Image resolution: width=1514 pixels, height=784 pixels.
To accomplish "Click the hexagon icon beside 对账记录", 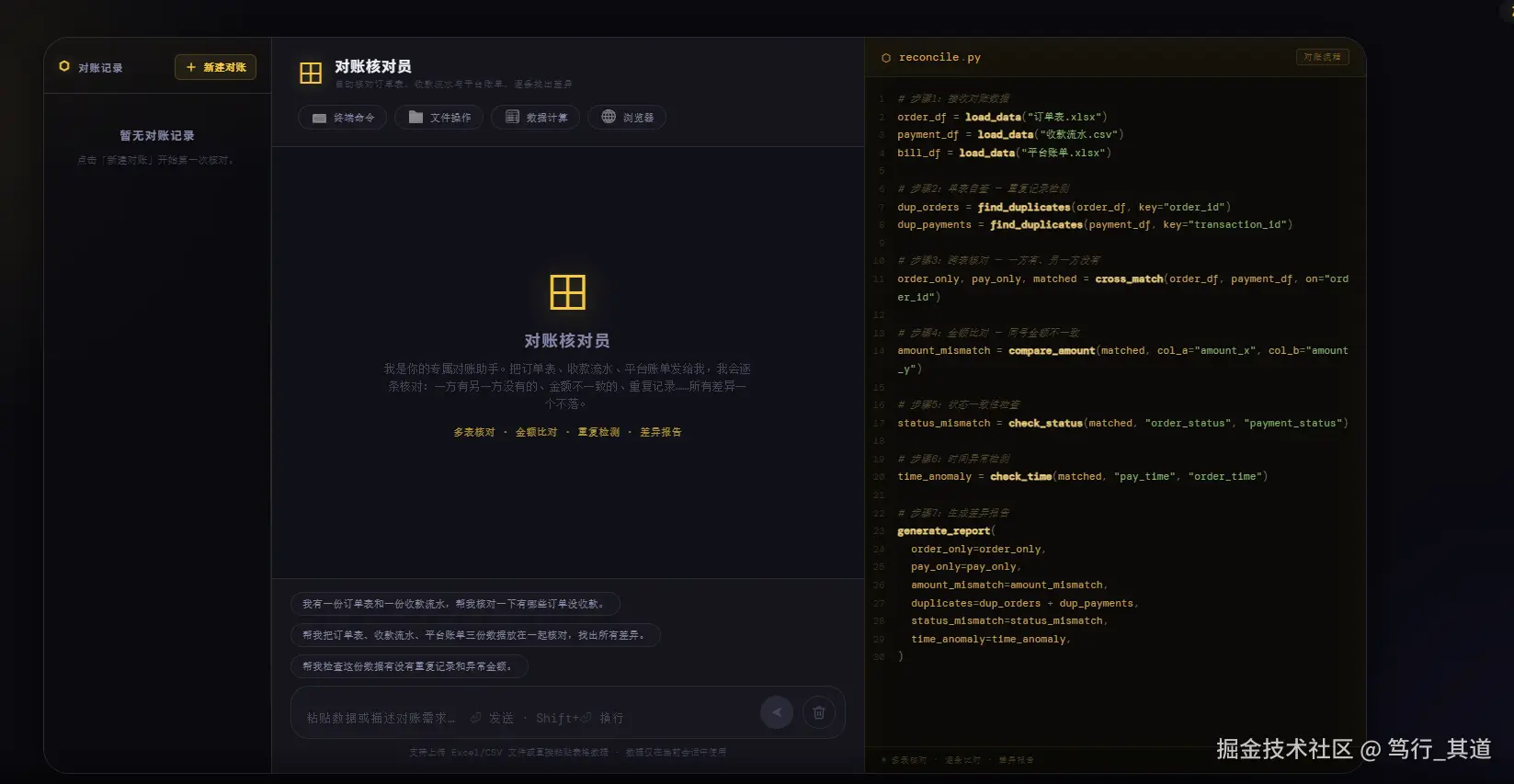I will coord(64,67).
